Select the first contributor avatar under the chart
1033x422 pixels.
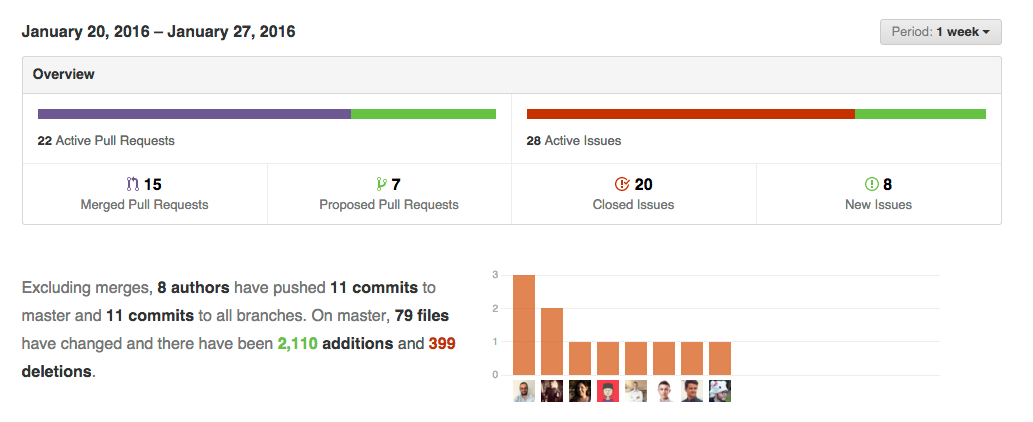524,391
